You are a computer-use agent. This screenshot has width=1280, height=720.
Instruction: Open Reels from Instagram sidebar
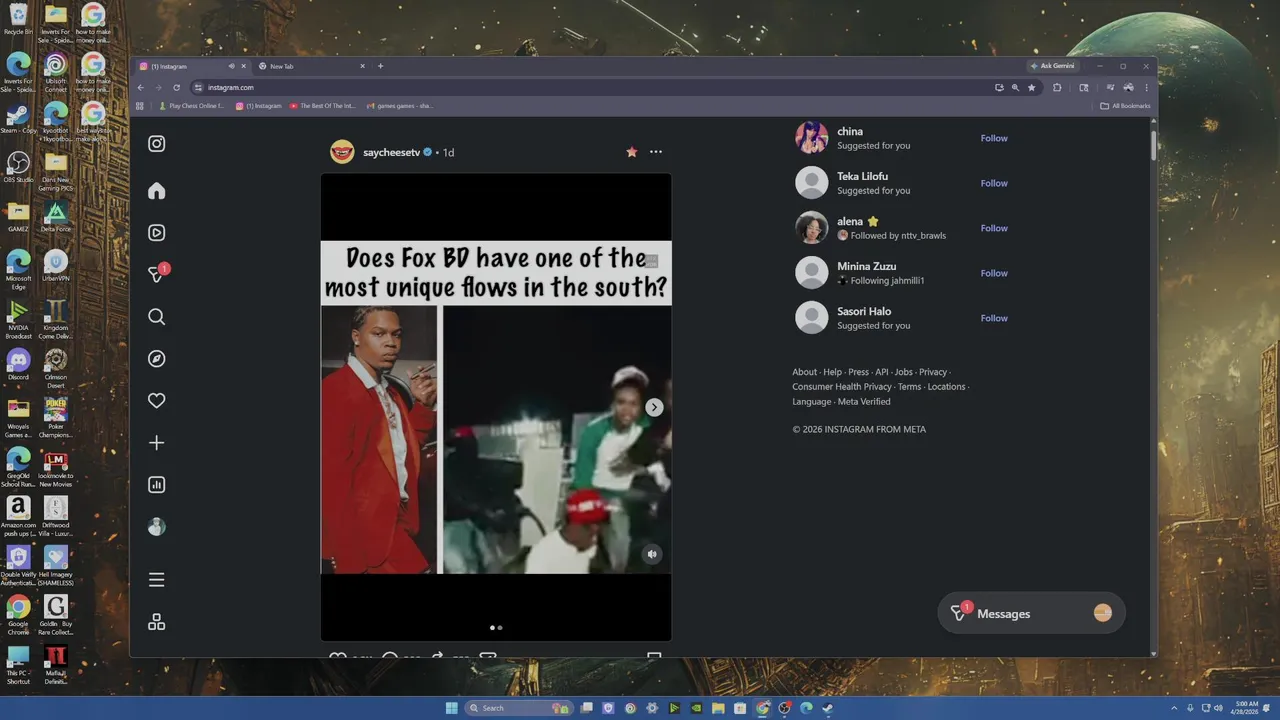(x=156, y=233)
